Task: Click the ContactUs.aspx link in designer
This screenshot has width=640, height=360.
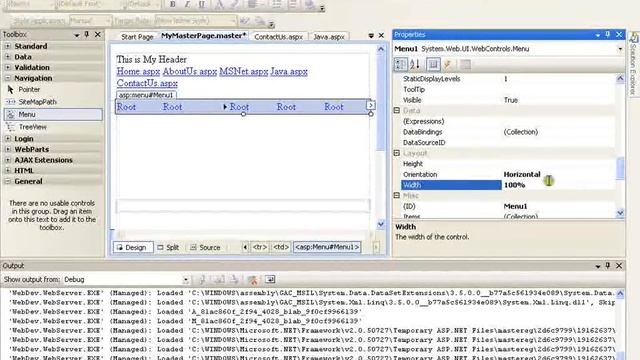Action: [x=147, y=83]
